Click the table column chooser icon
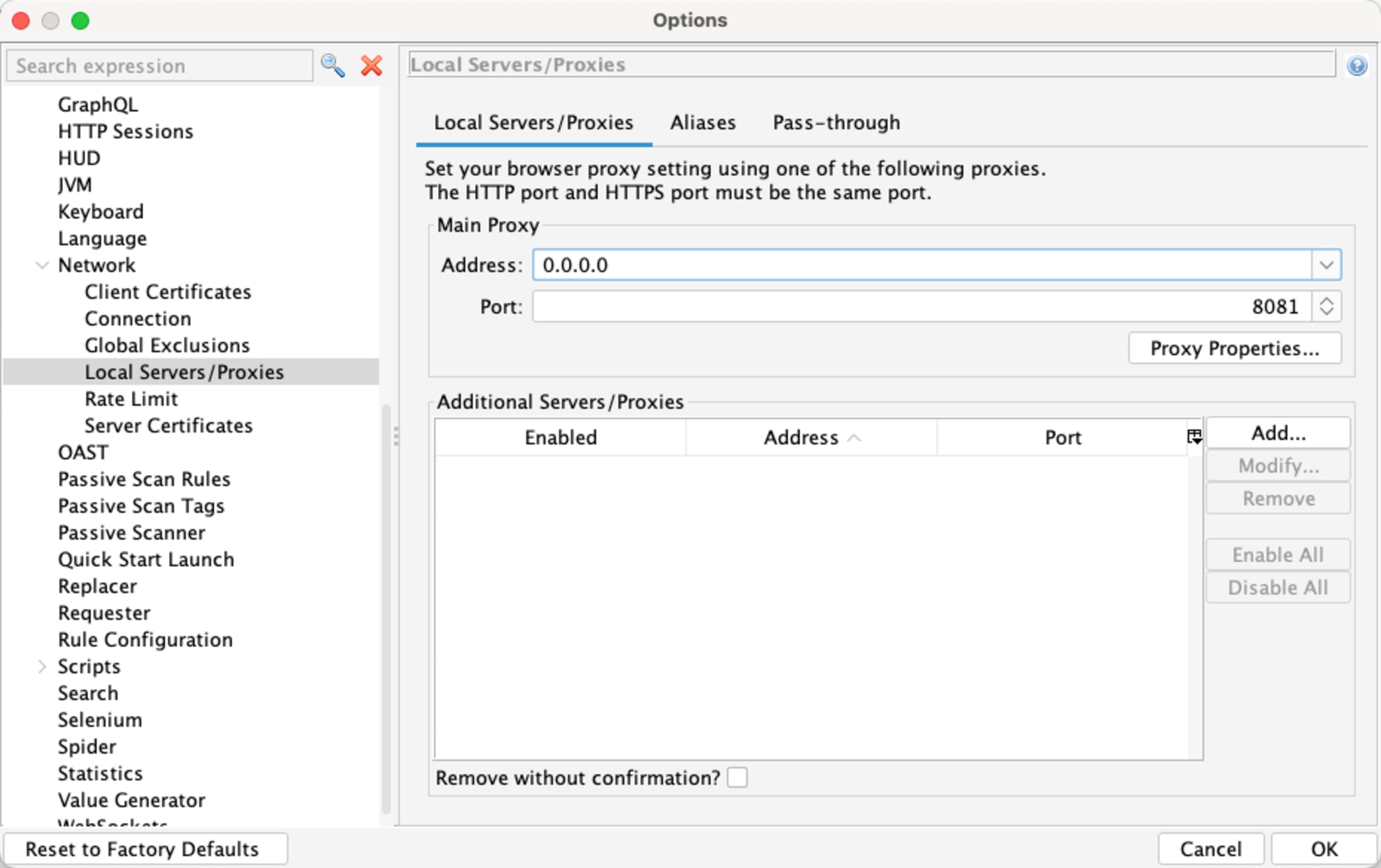The image size is (1381, 868). [x=1195, y=437]
